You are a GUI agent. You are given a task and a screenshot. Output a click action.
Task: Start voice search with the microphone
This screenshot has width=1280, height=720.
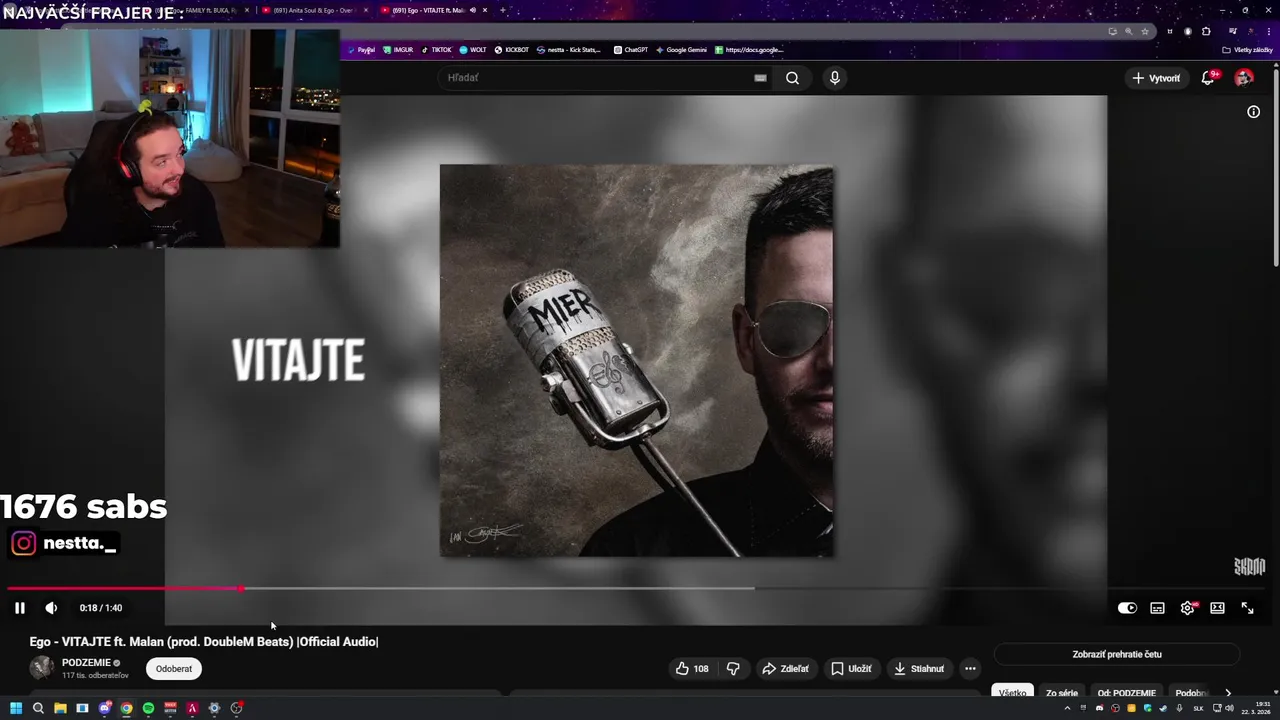[x=834, y=78]
